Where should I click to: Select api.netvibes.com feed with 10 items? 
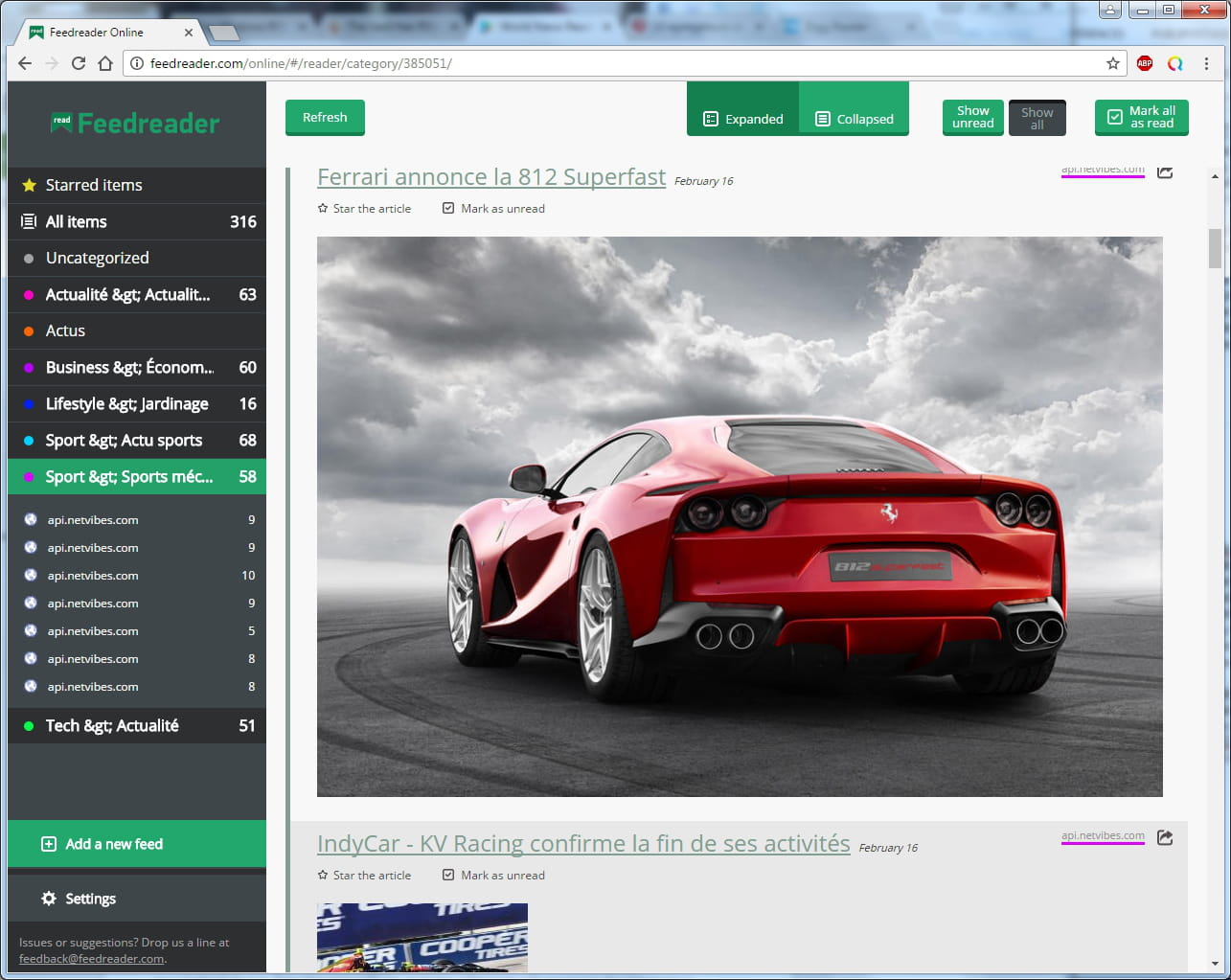pos(137,575)
